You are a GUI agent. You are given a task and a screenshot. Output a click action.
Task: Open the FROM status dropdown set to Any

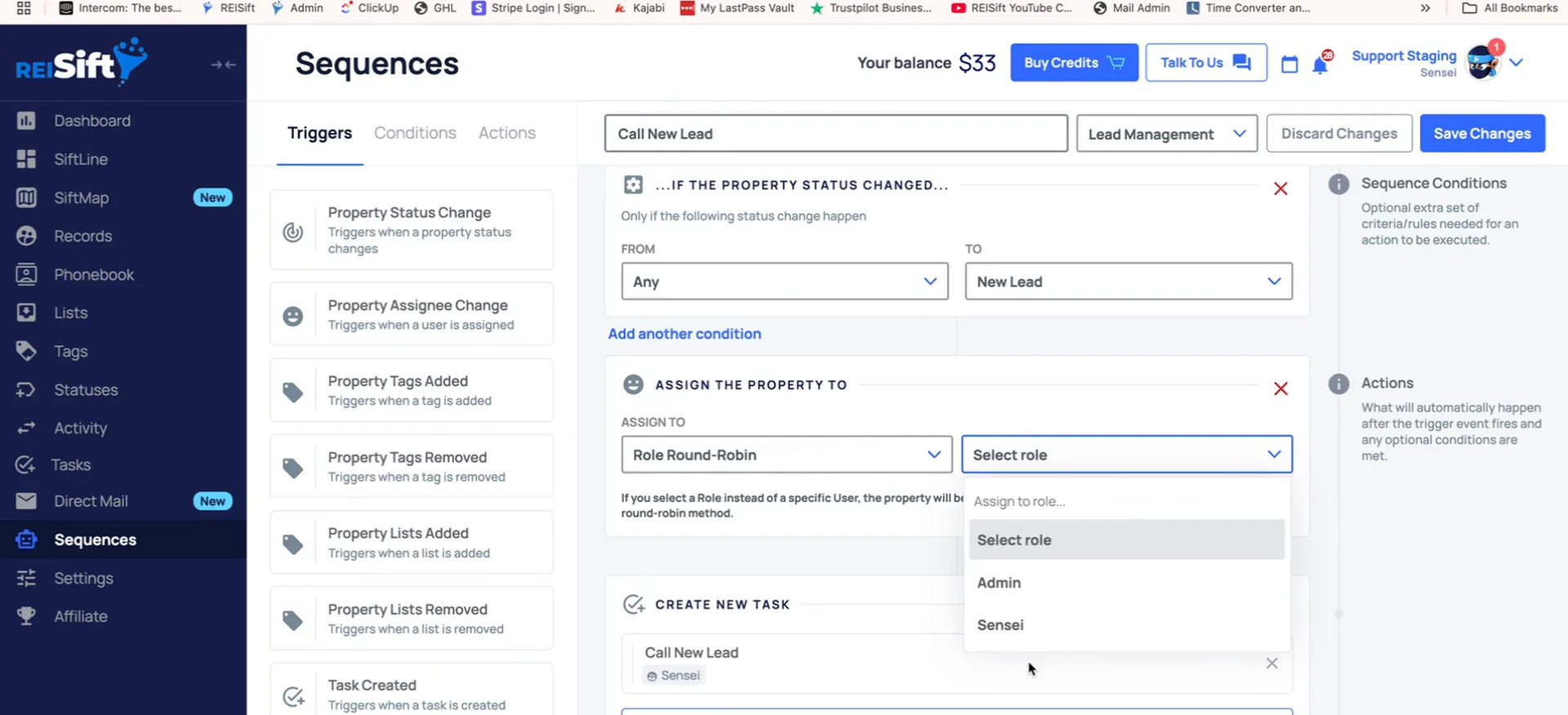point(785,282)
